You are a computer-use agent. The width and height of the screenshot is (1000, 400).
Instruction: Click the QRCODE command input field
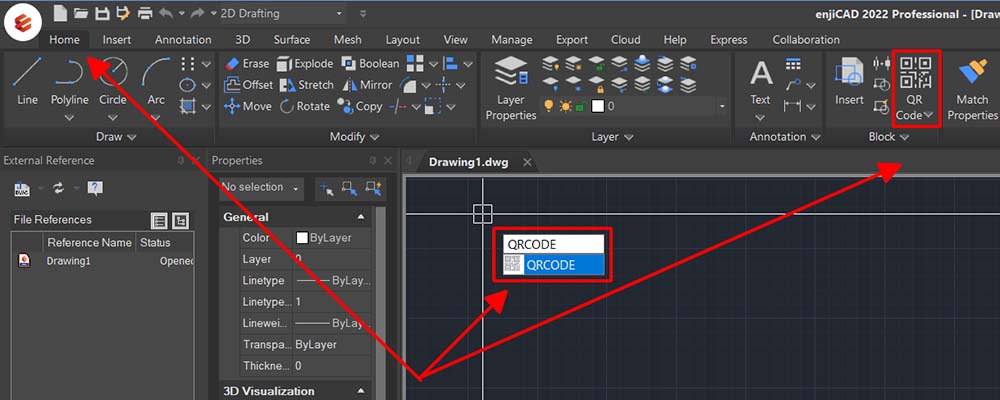554,244
